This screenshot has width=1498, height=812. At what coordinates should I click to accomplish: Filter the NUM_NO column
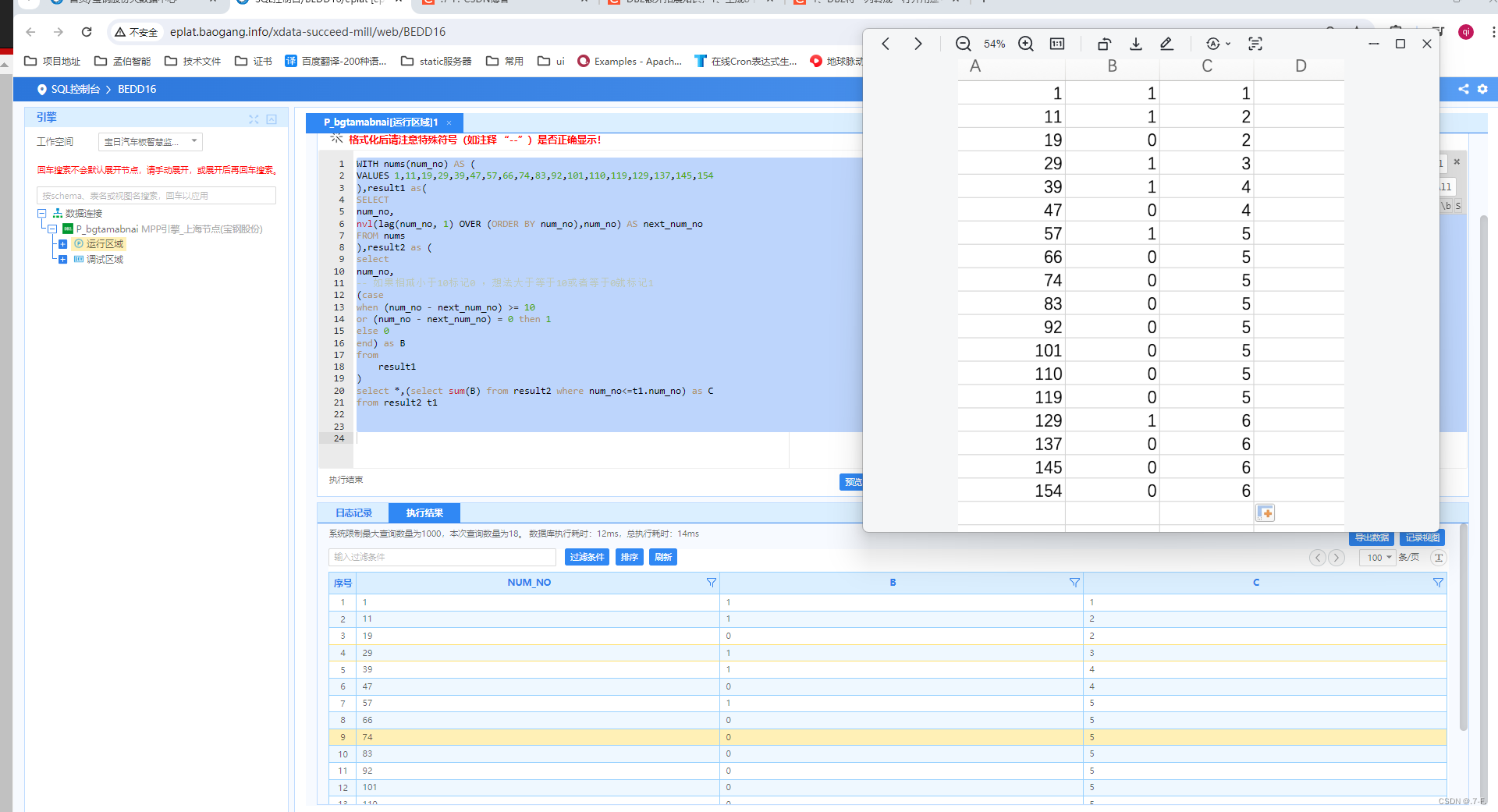(711, 583)
